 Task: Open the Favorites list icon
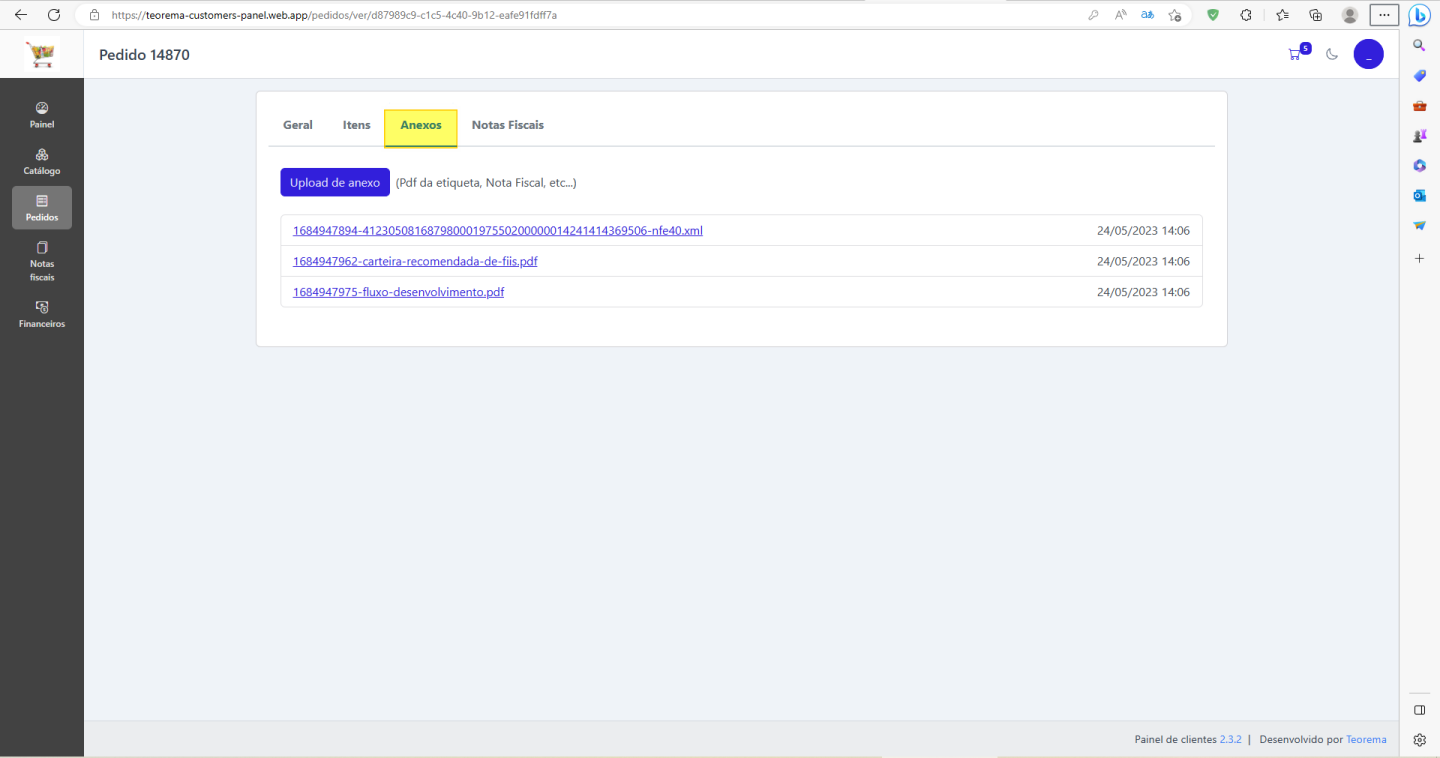click(1282, 15)
